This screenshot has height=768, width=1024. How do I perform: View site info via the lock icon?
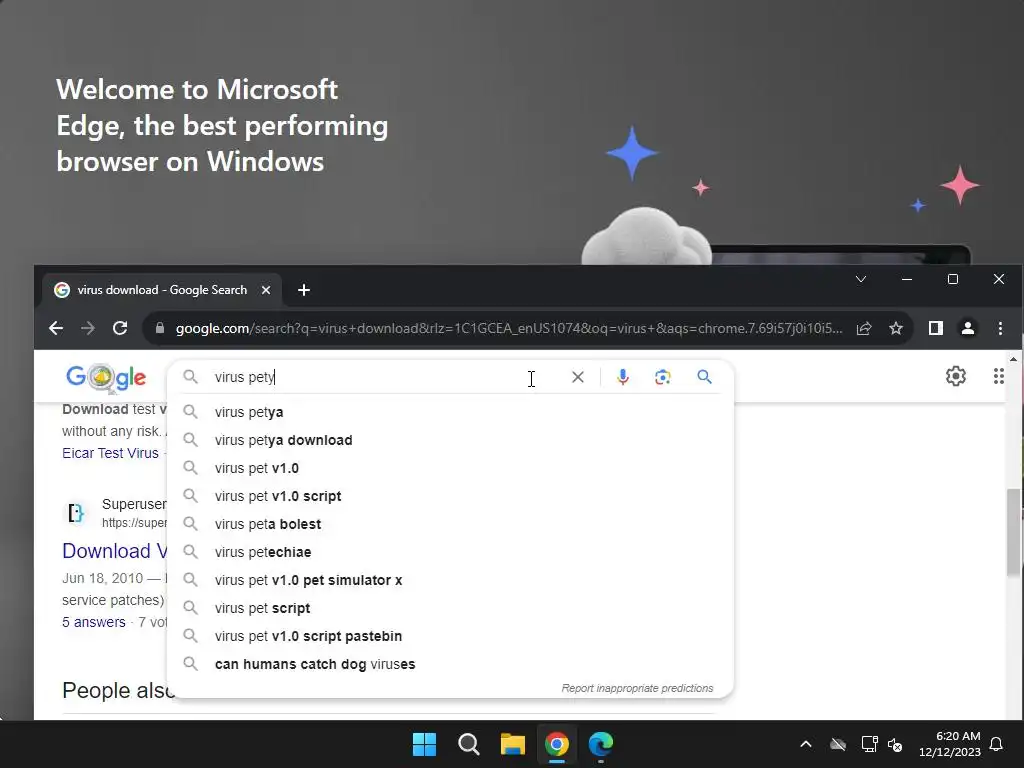pyautogui.click(x=160, y=328)
